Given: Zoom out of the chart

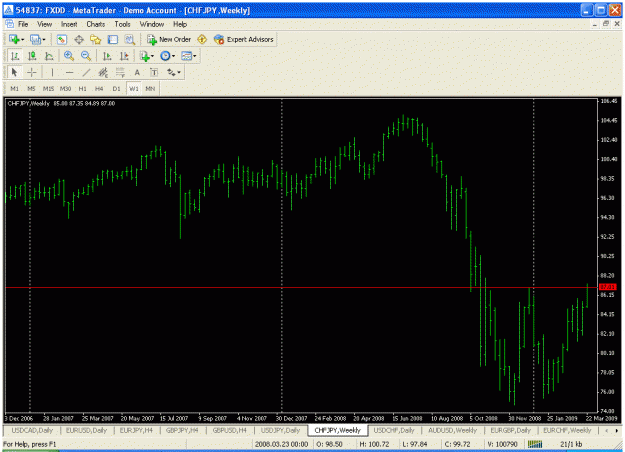Looking at the screenshot, I should 86,56.
